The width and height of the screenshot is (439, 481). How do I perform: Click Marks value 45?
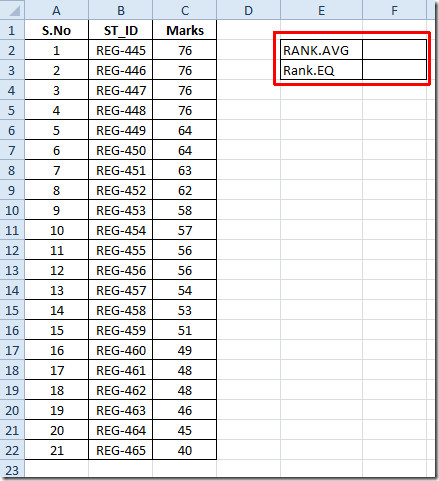pyautogui.click(x=185, y=430)
